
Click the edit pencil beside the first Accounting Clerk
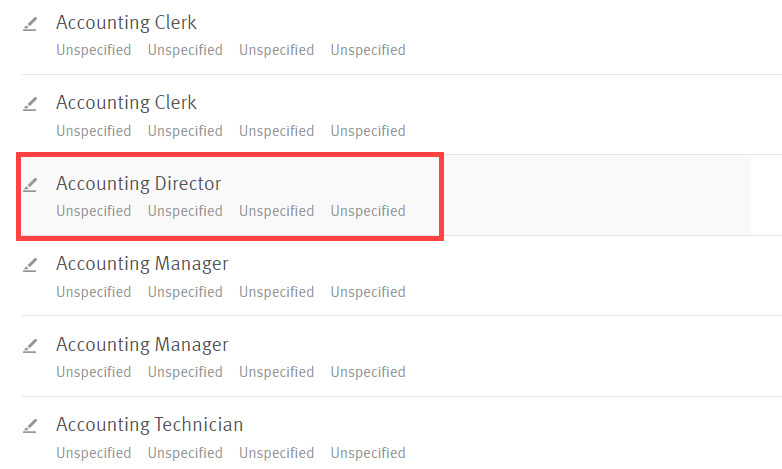[30, 23]
